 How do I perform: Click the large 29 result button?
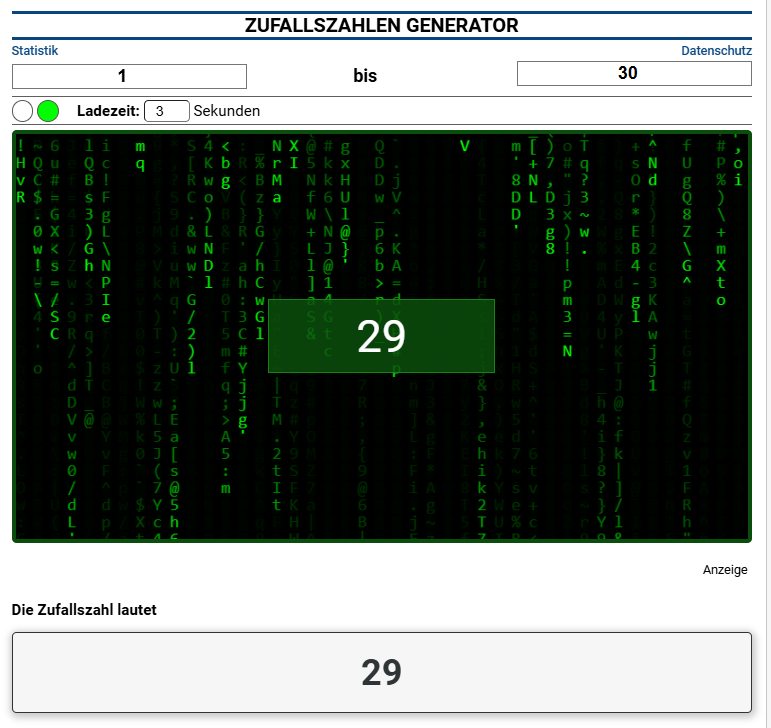click(x=381, y=672)
